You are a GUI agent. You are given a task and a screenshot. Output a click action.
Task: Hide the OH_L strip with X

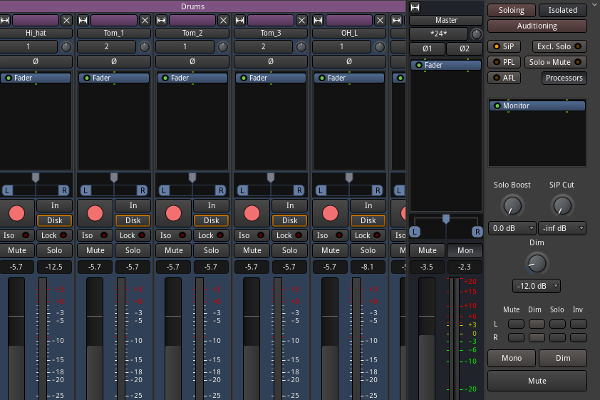pyautogui.click(x=380, y=20)
